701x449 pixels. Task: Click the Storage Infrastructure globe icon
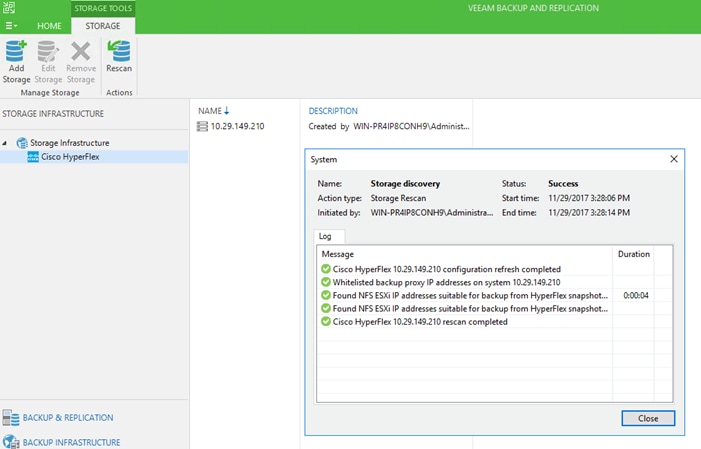click(x=22, y=143)
